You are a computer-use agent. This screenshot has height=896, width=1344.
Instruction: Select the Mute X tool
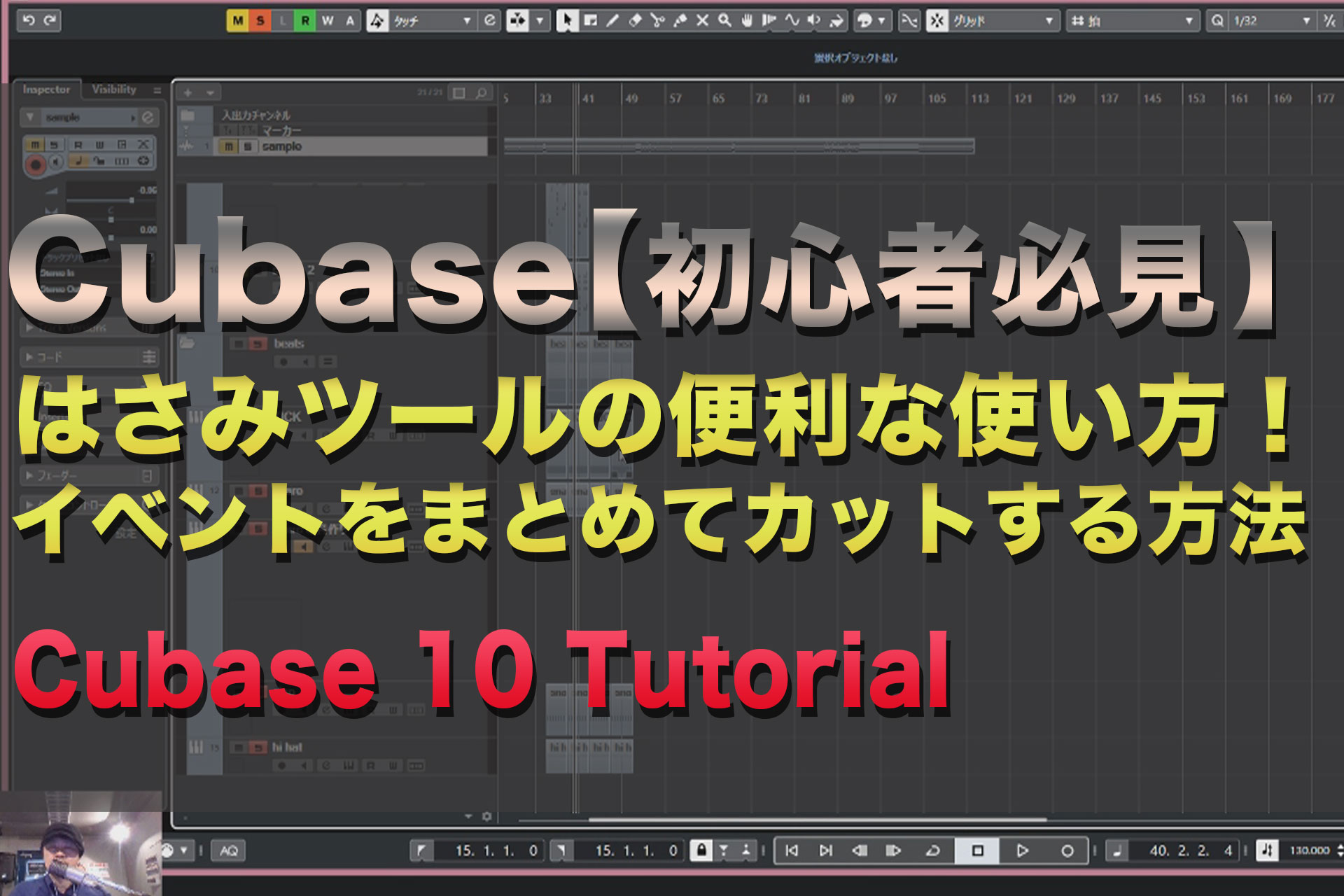pos(702,21)
